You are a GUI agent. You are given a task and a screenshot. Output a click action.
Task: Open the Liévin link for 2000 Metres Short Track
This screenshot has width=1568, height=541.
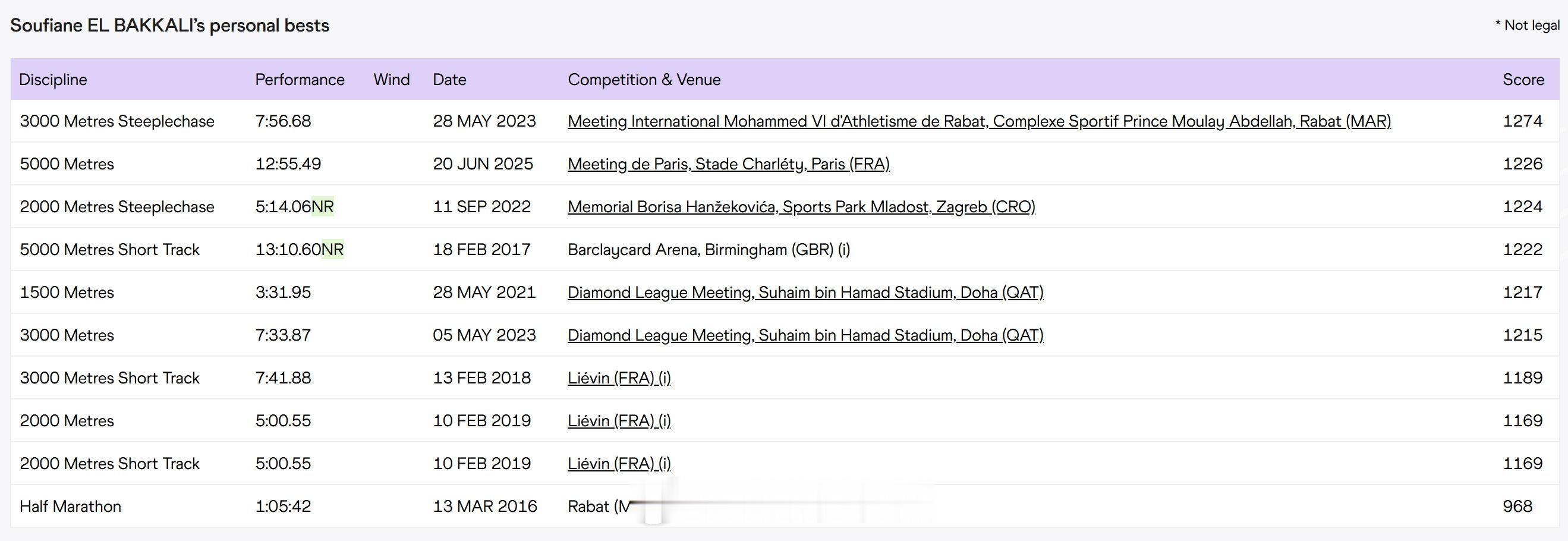click(618, 464)
